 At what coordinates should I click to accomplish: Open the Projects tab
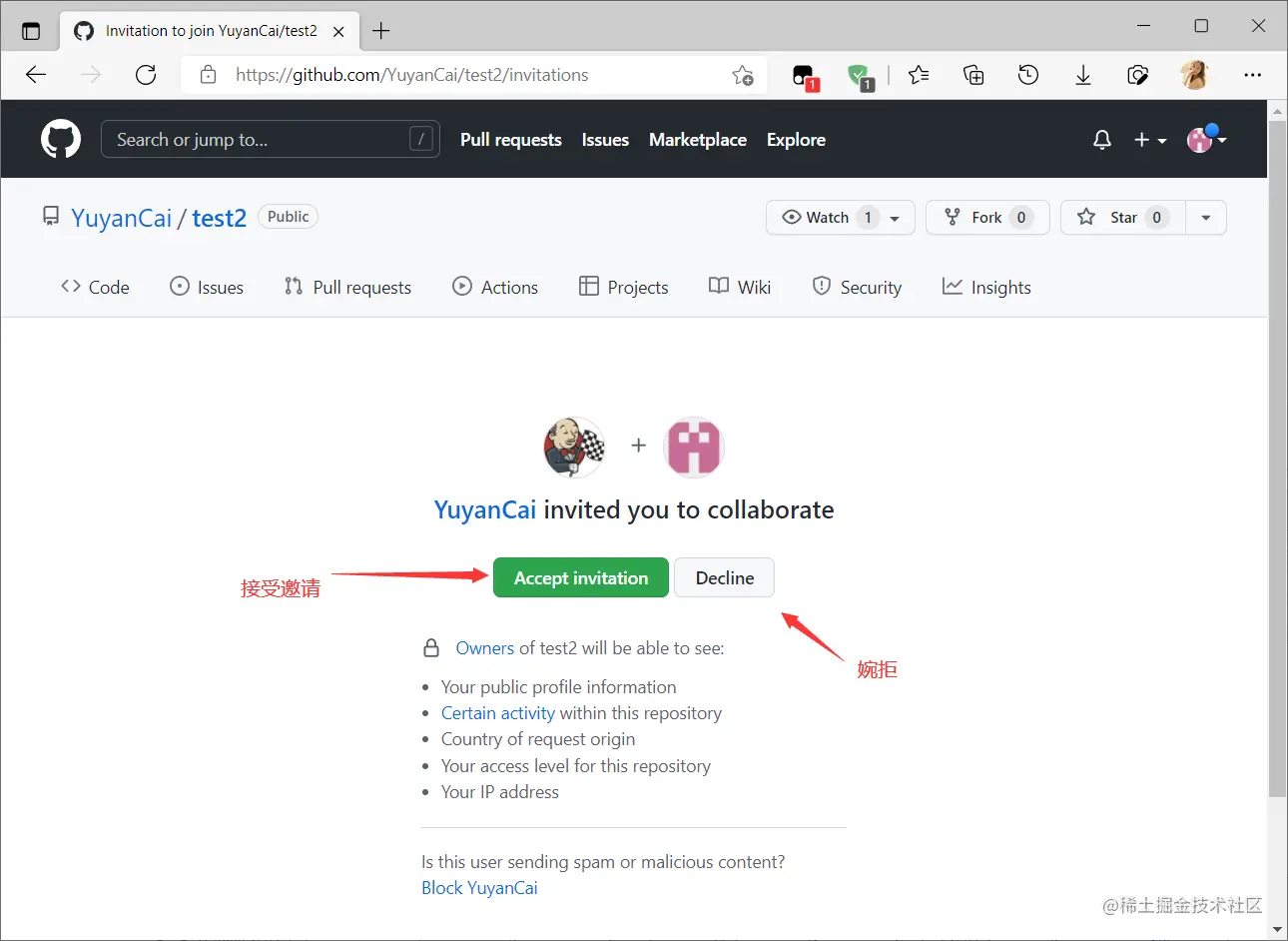[624, 288]
